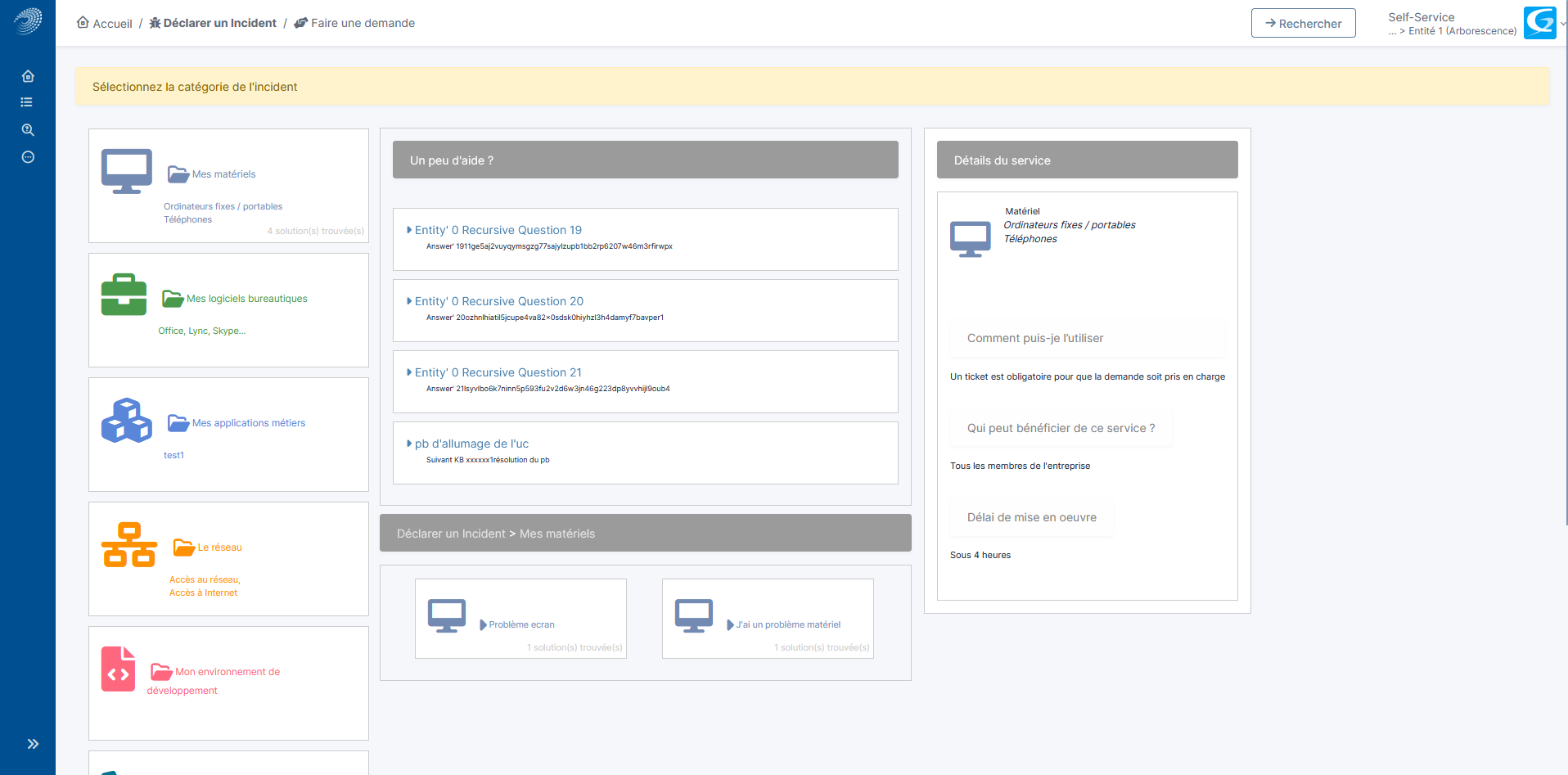
Task: Open the user avatar menu
Action: [1539, 23]
